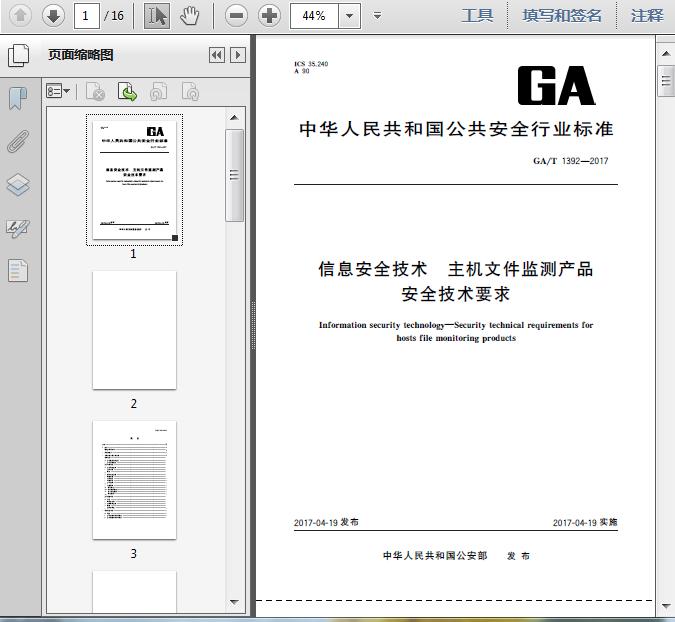675x622 pixels.
Task: Click thumbnail panel scroll down arrow
Action: pyautogui.click(x=234, y=602)
